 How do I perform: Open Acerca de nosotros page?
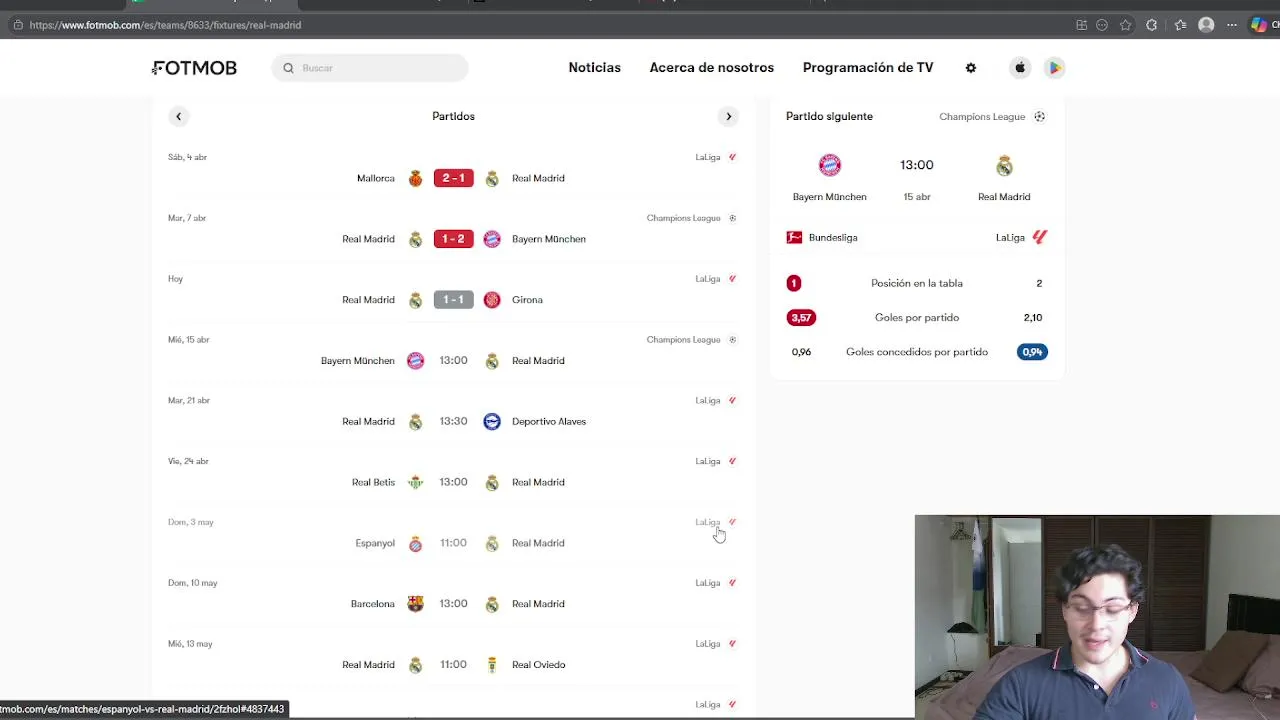click(x=711, y=67)
